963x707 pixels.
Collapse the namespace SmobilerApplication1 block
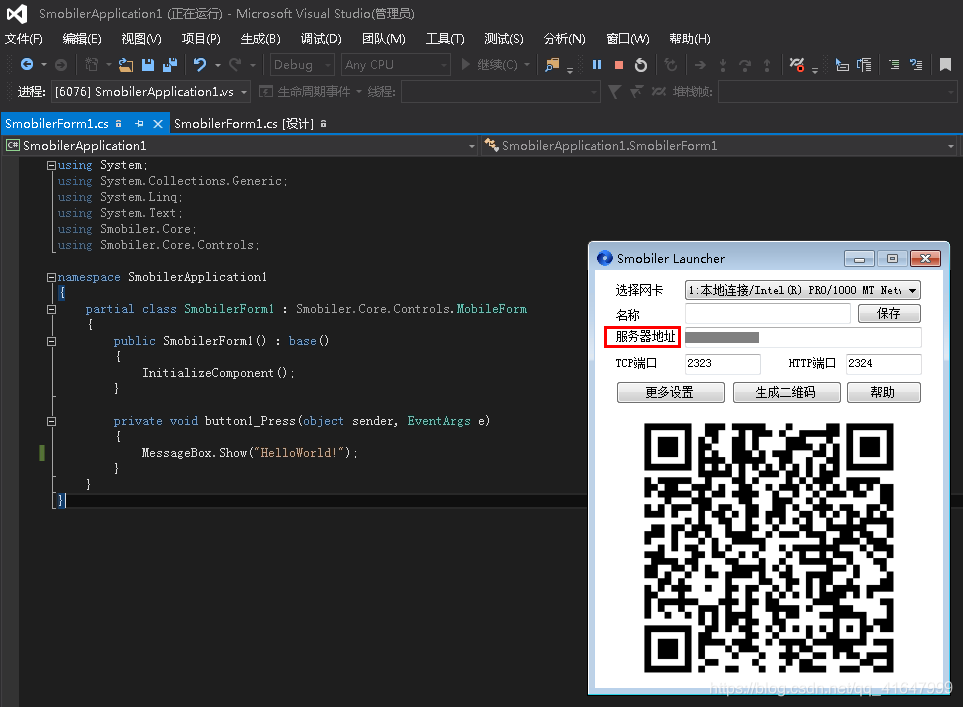(51, 277)
